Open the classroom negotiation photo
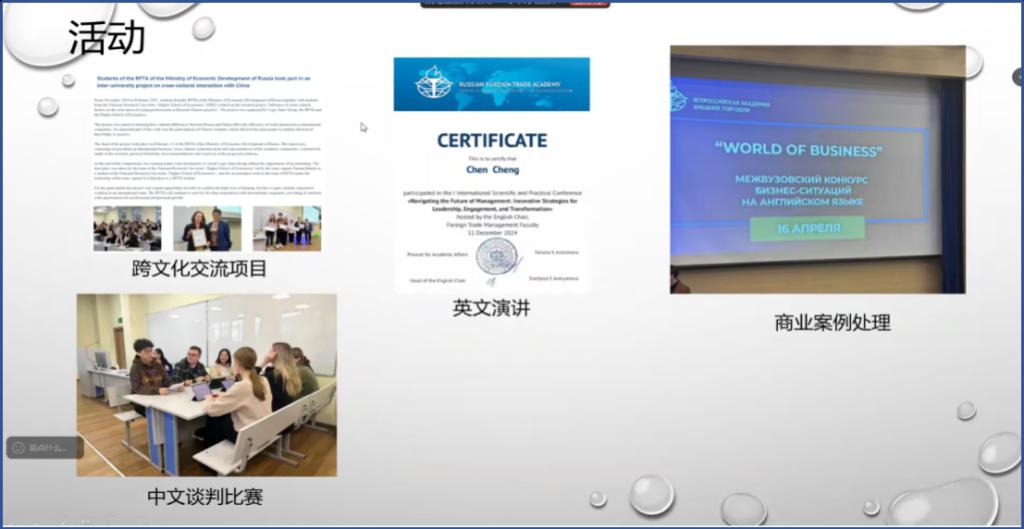Screen dimensions: 1024x529 tap(207, 385)
